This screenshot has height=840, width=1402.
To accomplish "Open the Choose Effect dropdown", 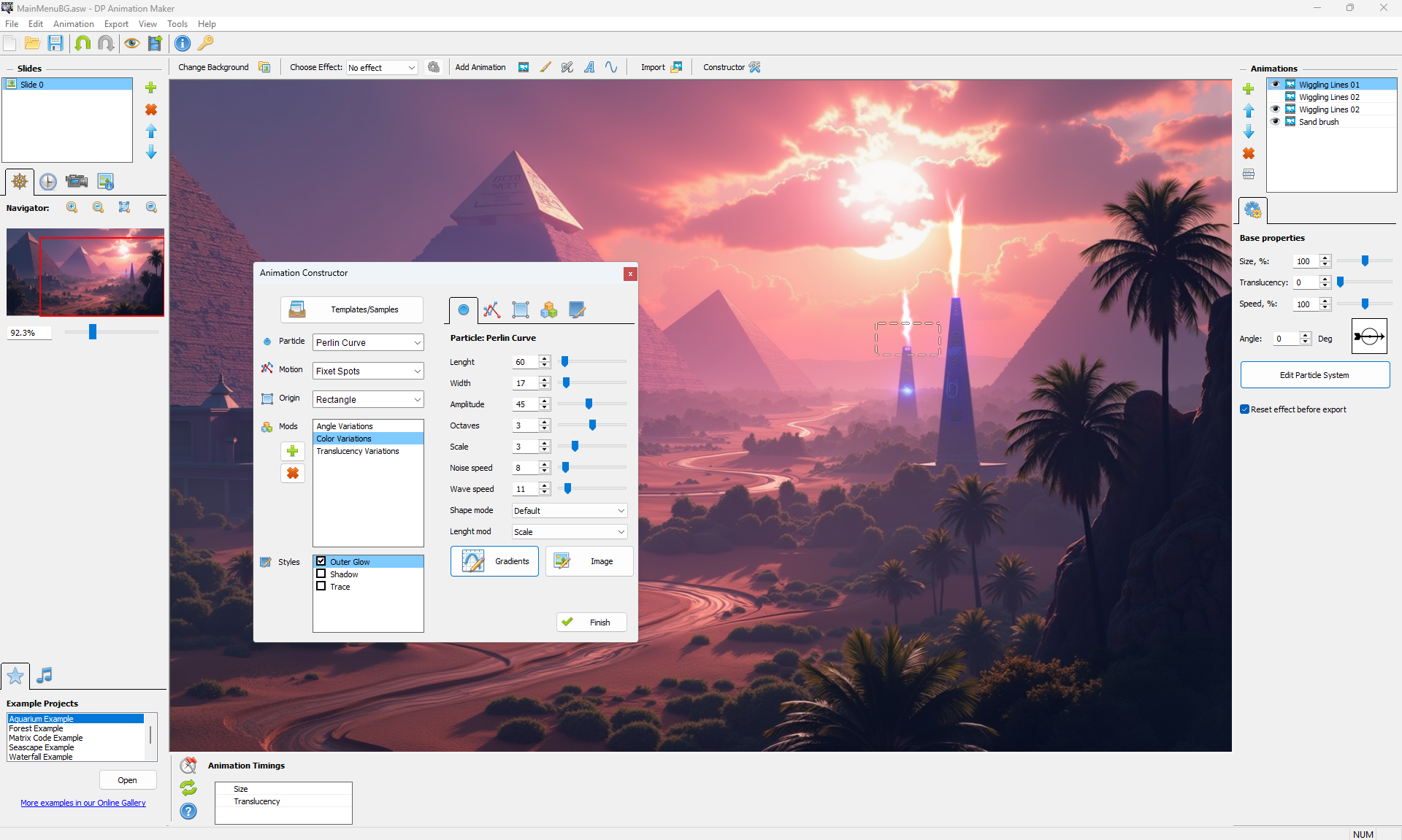I will 382,68.
